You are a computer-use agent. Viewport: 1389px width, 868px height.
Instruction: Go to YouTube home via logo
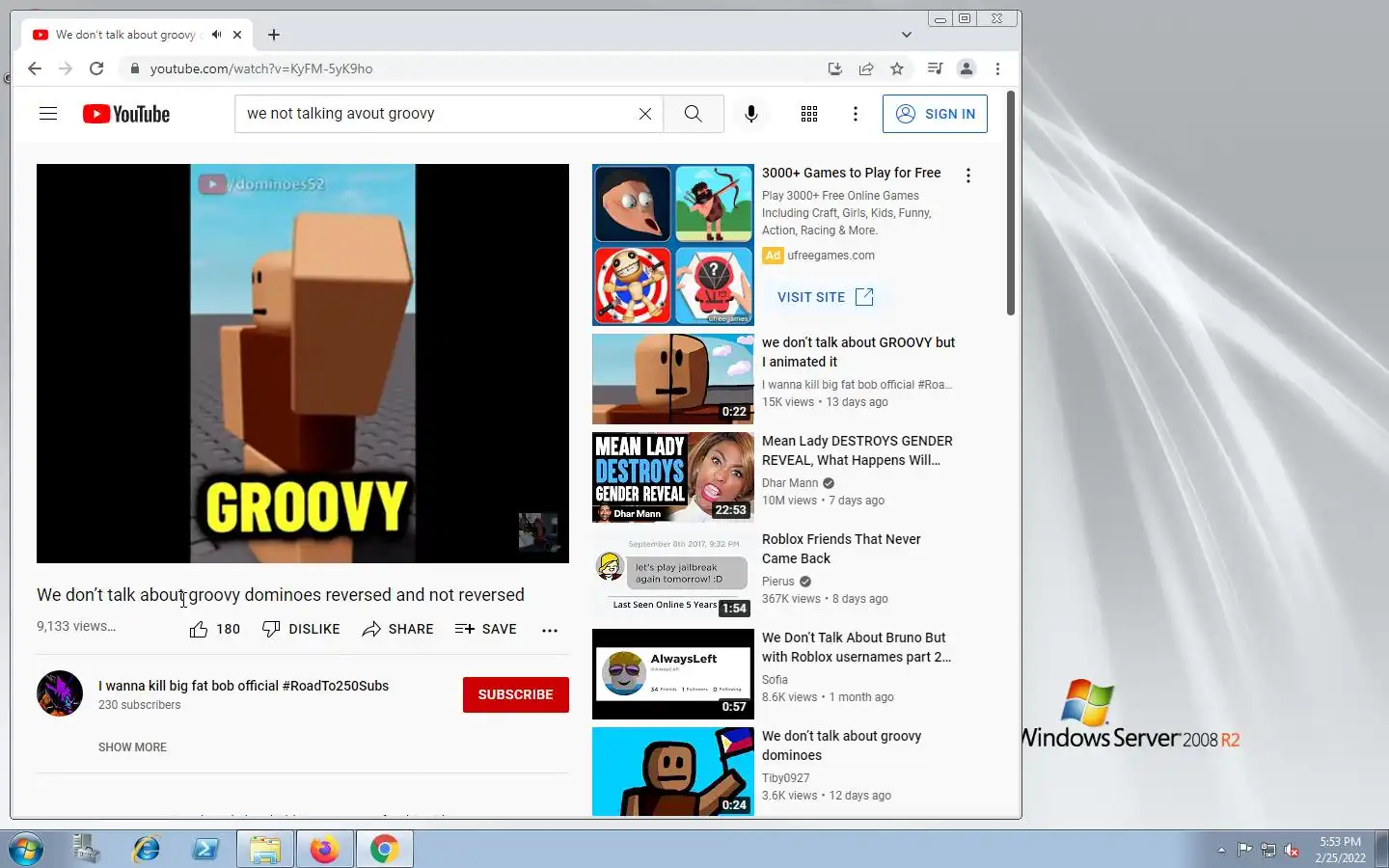pyautogui.click(x=126, y=114)
